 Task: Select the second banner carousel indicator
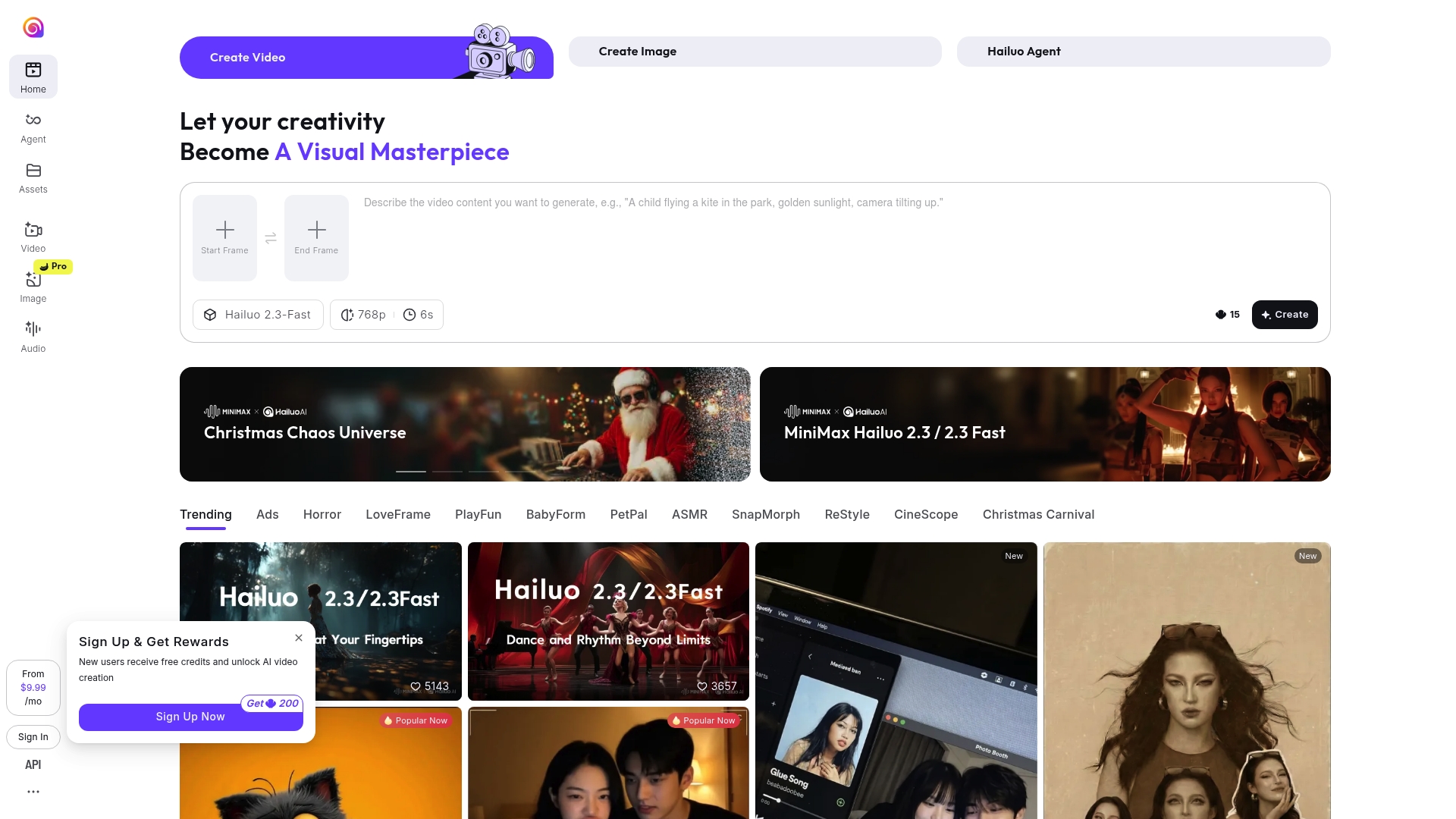tap(447, 472)
